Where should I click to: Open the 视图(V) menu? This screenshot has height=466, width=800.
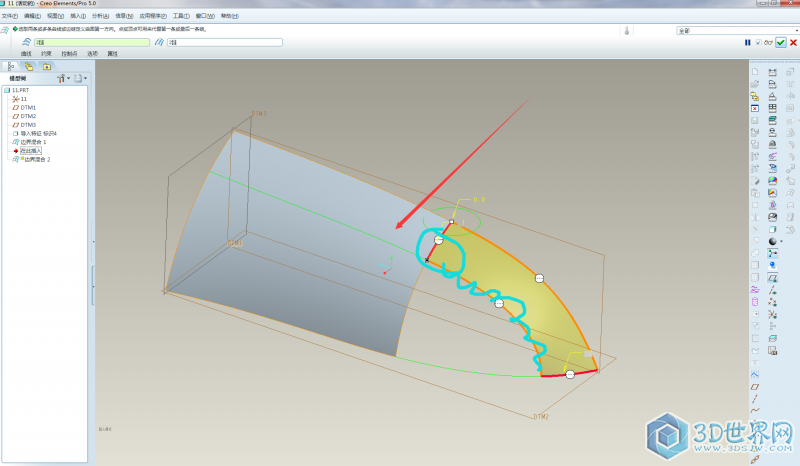coord(55,16)
